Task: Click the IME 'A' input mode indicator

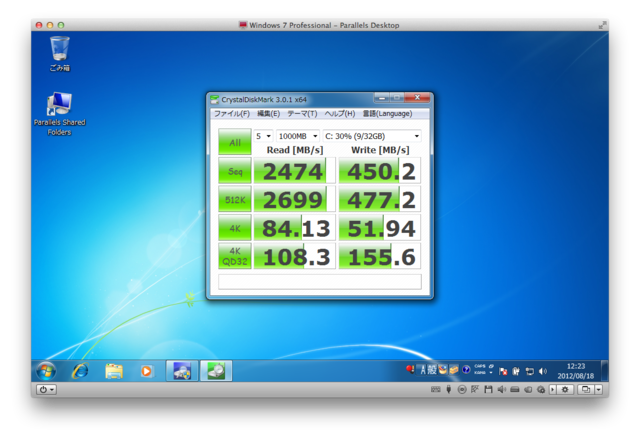Action: [x=422, y=370]
